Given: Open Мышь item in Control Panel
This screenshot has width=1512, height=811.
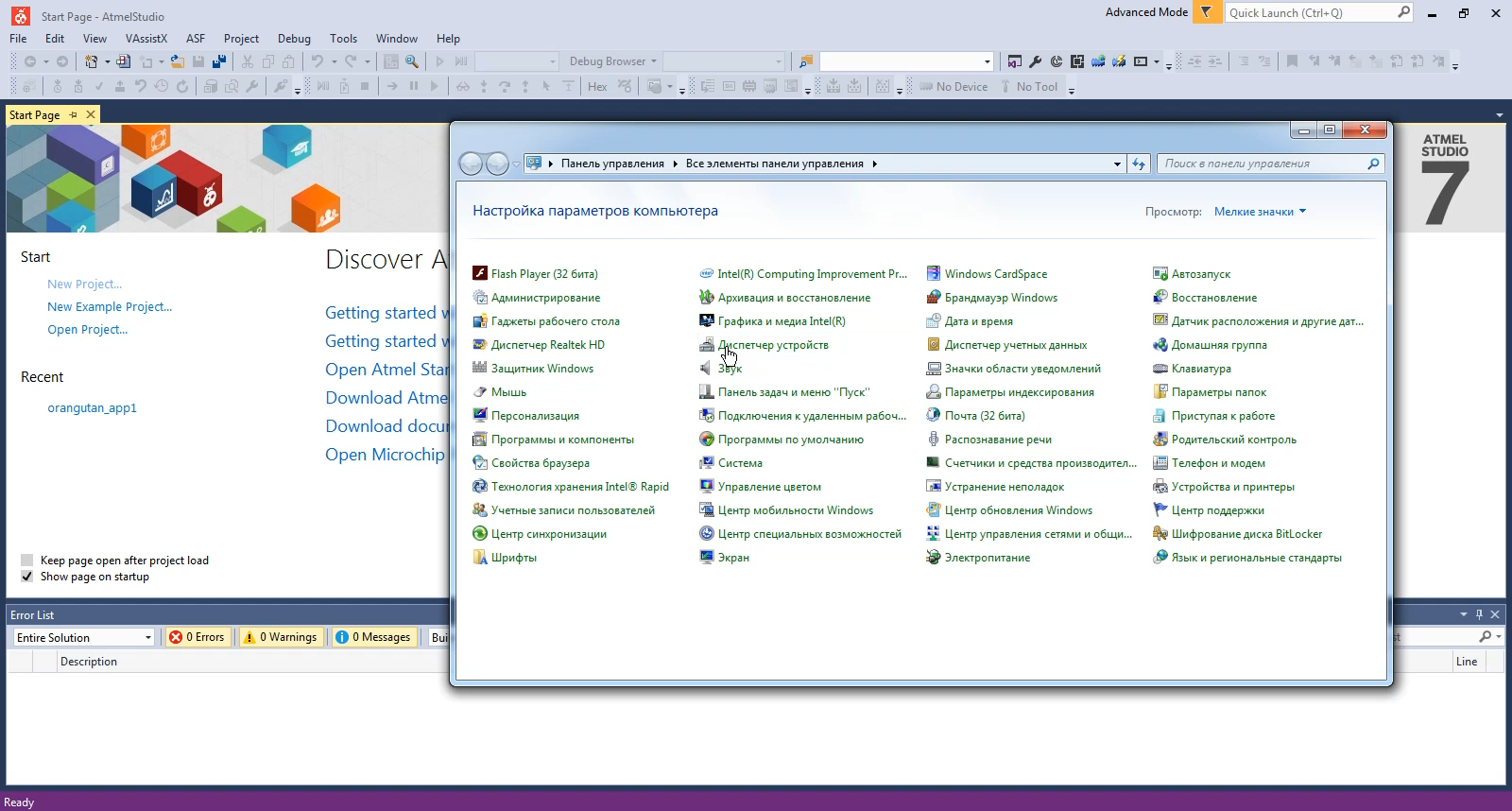Looking at the screenshot, I should [x=499, y=392].
